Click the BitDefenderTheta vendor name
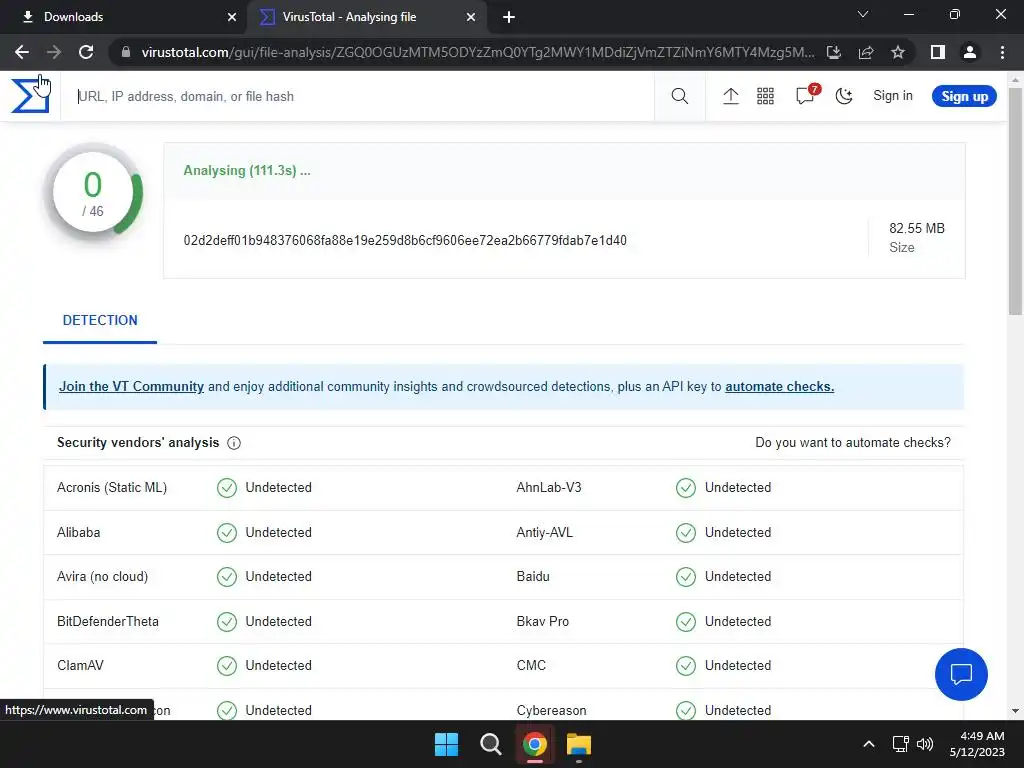Image resolution: width=1024 pixels, height=768 pixels. [x=108, y=622]
